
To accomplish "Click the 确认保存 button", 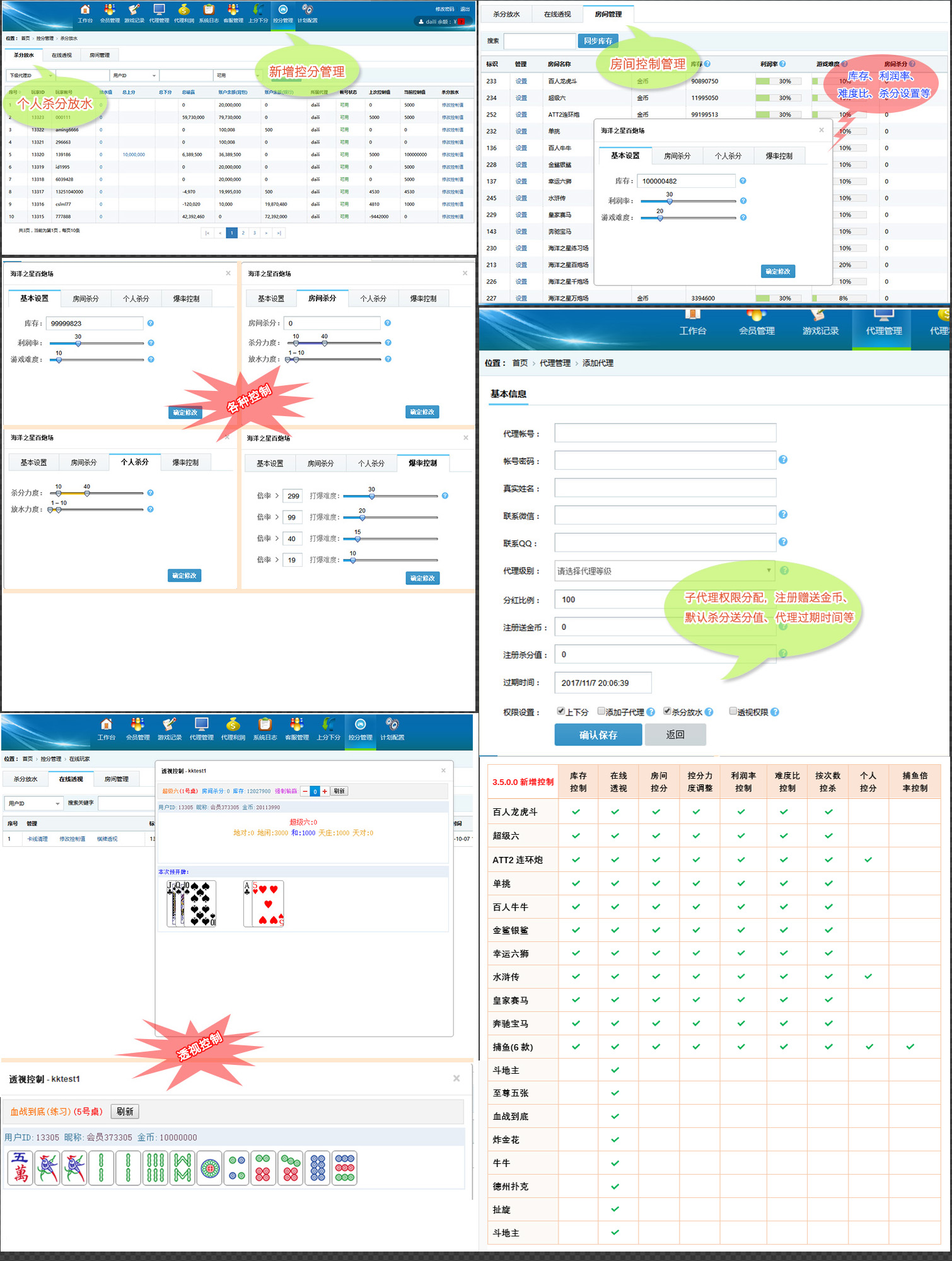I will (x=598, y=735).
